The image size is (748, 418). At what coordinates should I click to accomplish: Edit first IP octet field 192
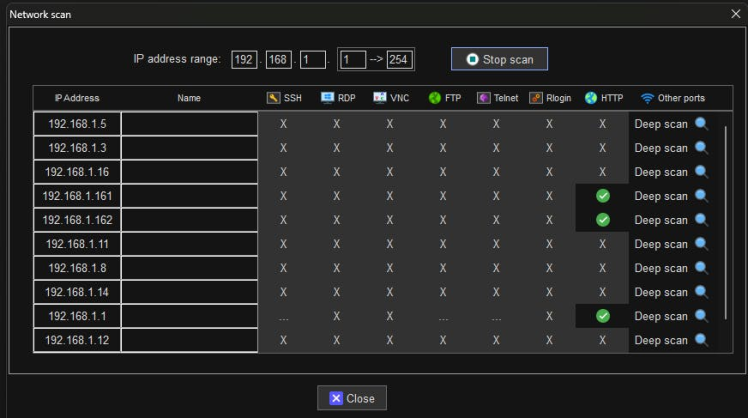tap(244, 60)
